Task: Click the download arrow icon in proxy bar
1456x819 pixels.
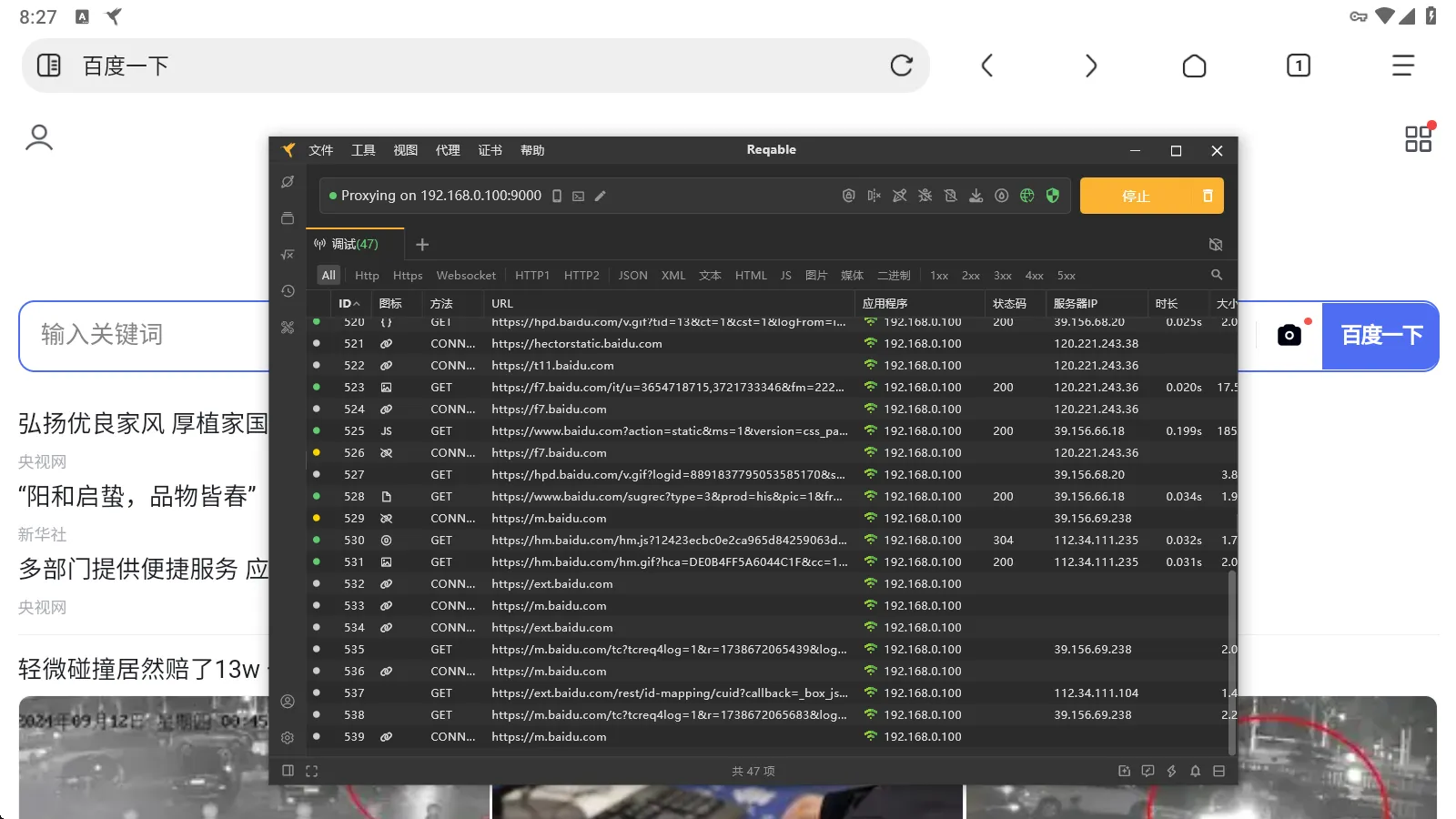Action: point(976,196)
